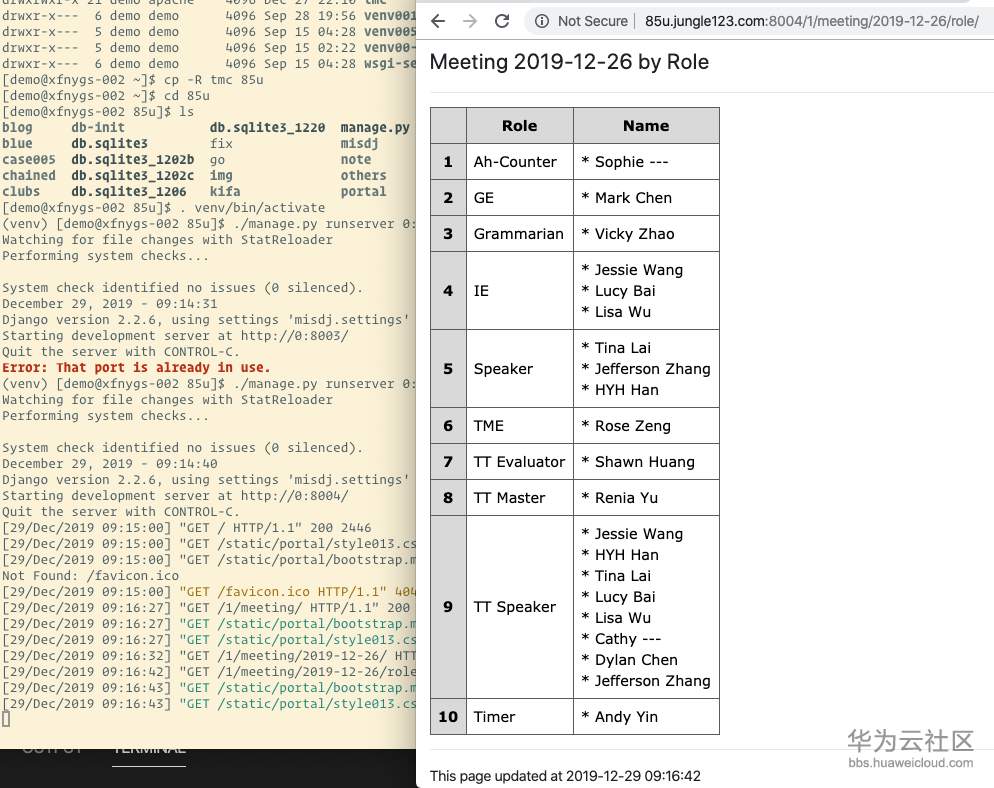The height and width of the screenshot is (788, 994).
Task: Select Tina Lai in the TT Speaker row
Action: [x=623, y=576]
